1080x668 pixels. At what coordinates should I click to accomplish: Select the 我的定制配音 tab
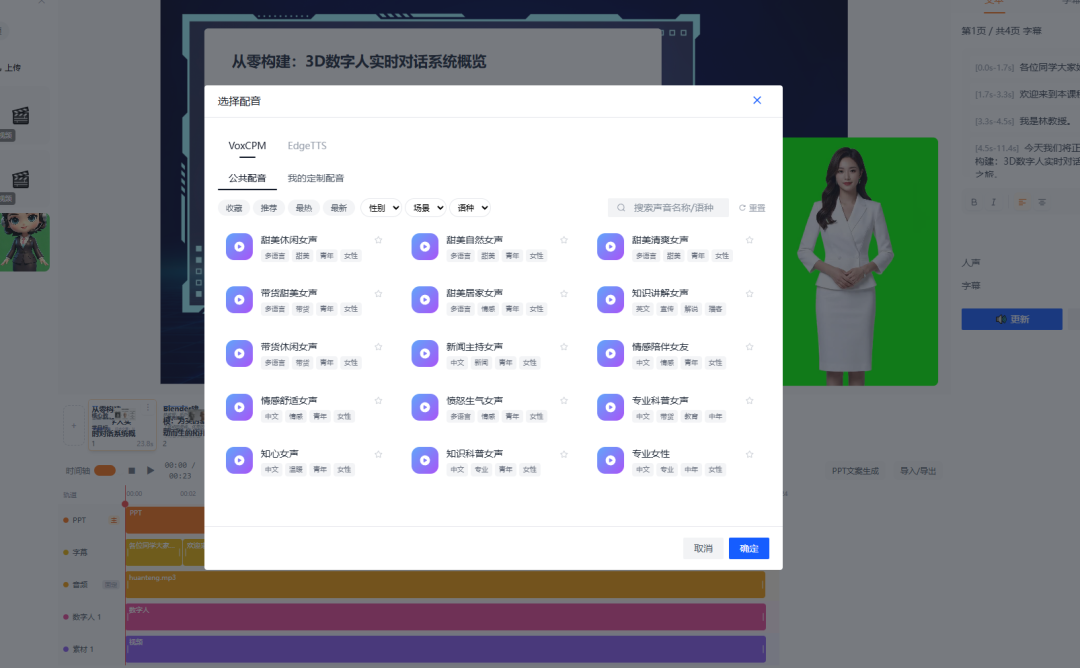315,178
